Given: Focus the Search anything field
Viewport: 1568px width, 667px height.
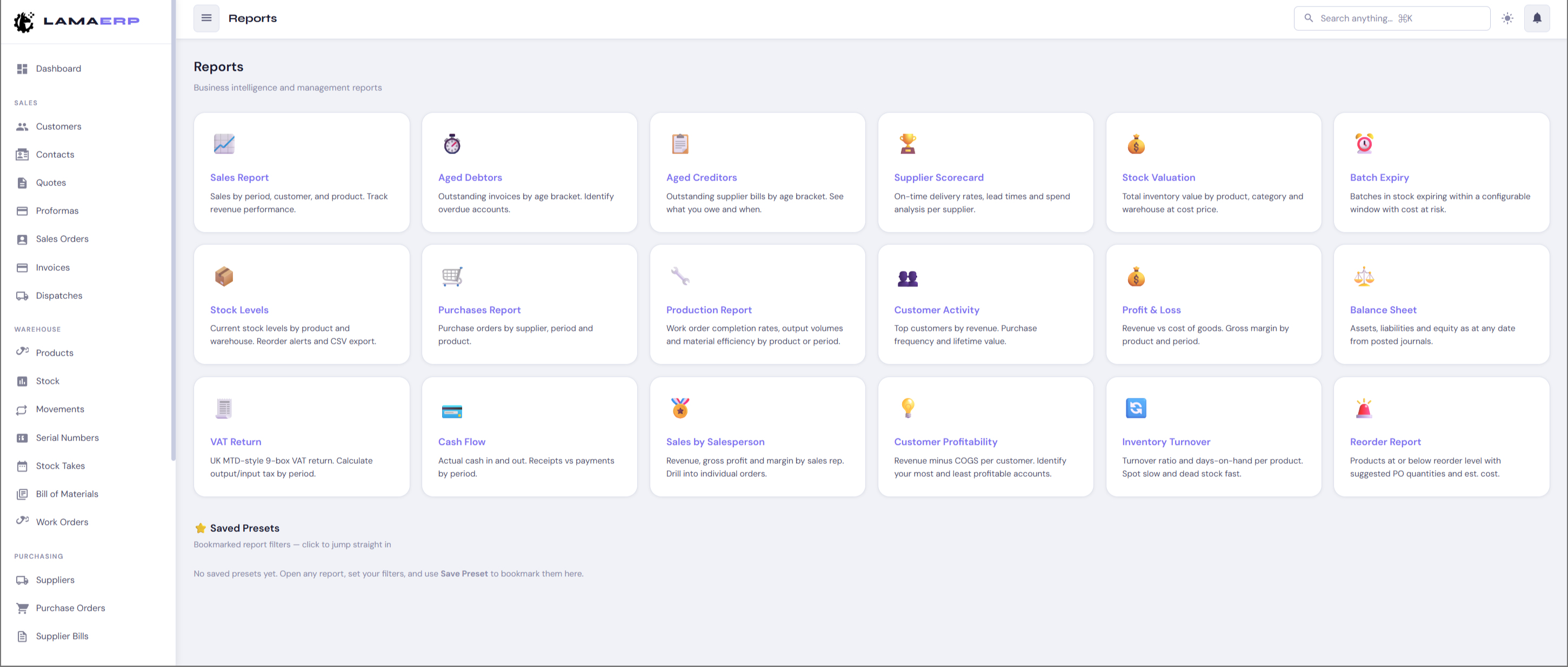Looking at the screenshot, I should (x=1391, y=18).
